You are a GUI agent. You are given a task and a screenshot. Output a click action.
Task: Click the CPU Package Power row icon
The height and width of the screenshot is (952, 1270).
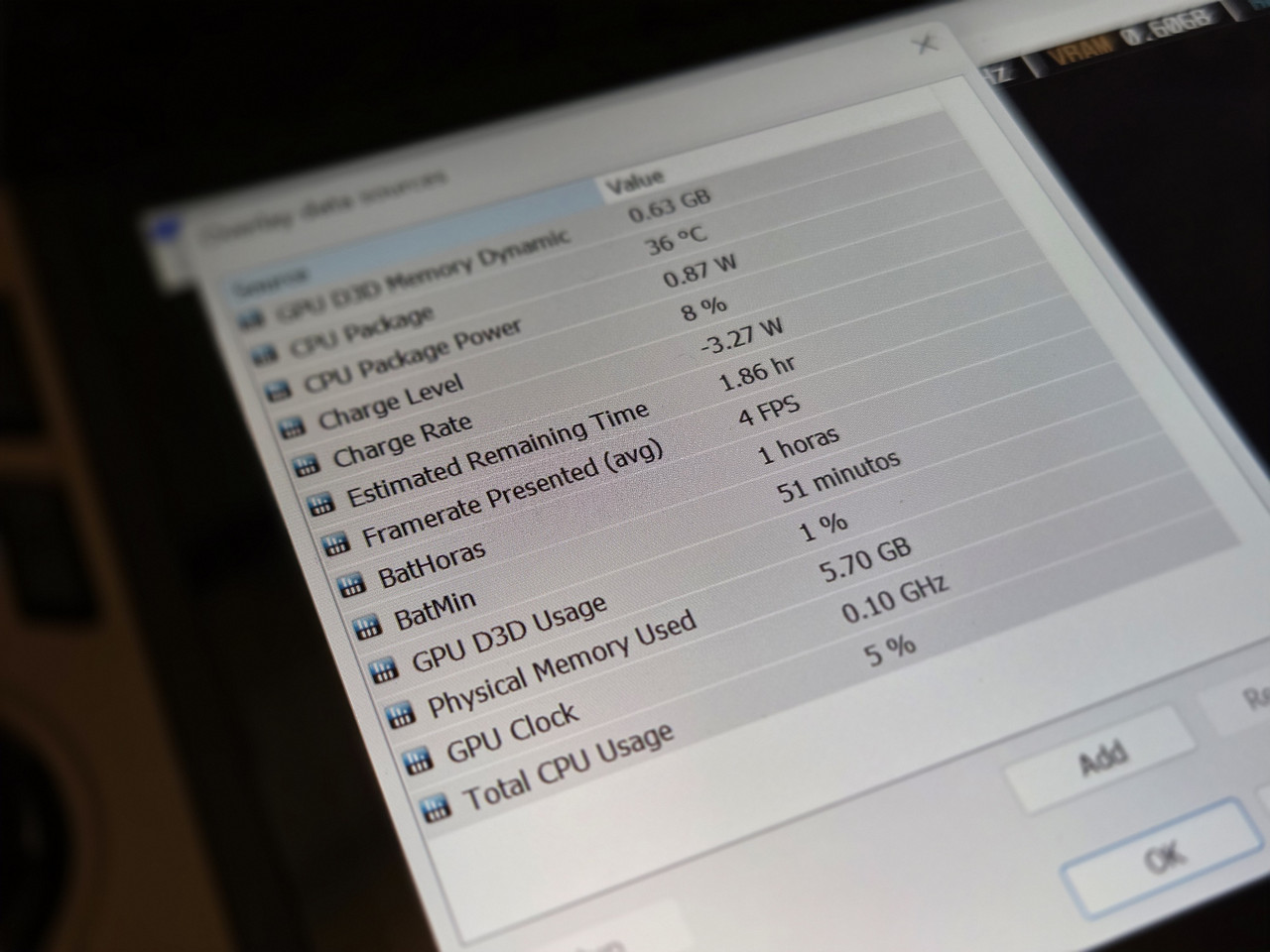(x=278, y=391)
